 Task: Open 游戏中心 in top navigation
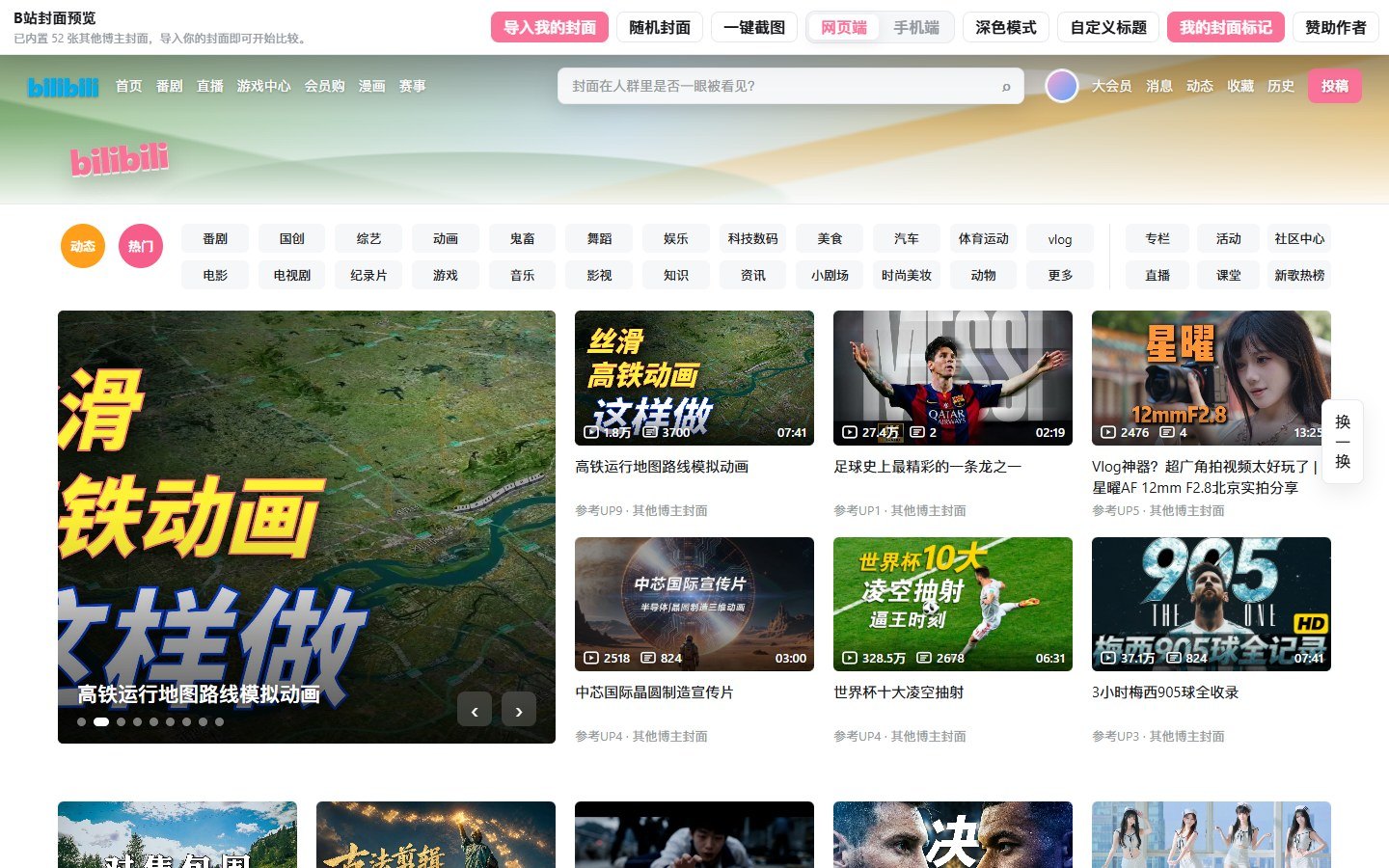click(263, 86)
